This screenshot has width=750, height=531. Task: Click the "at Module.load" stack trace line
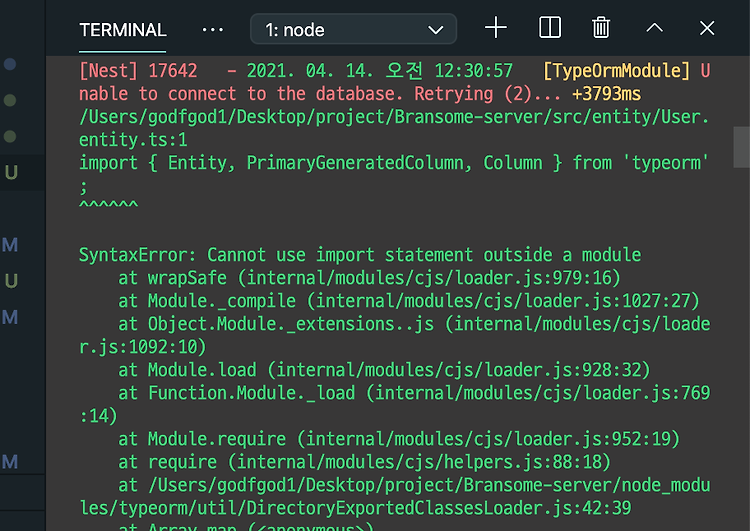click(x=384, y=370)
